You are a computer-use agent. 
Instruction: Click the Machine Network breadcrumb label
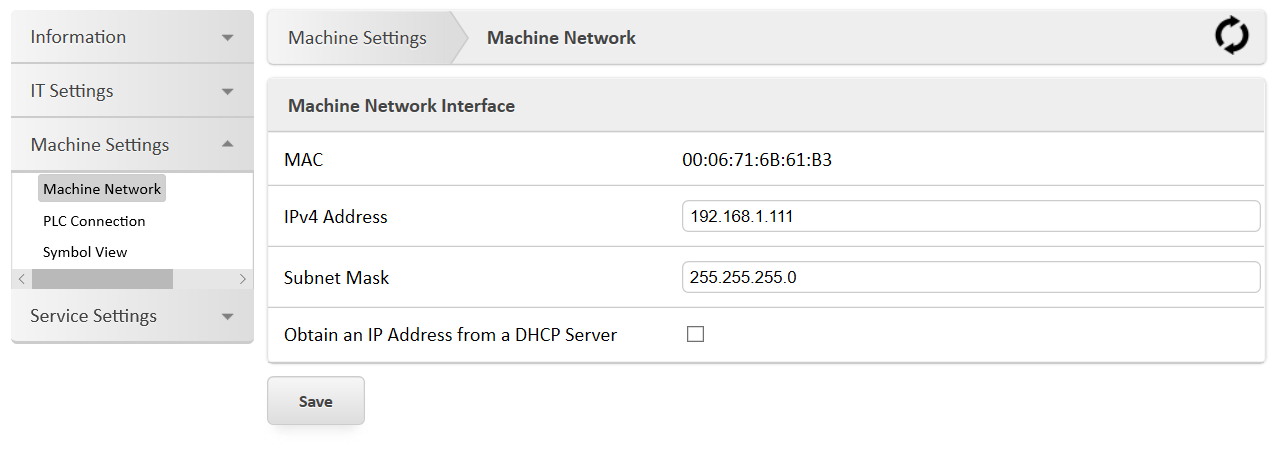pos(561,38)
